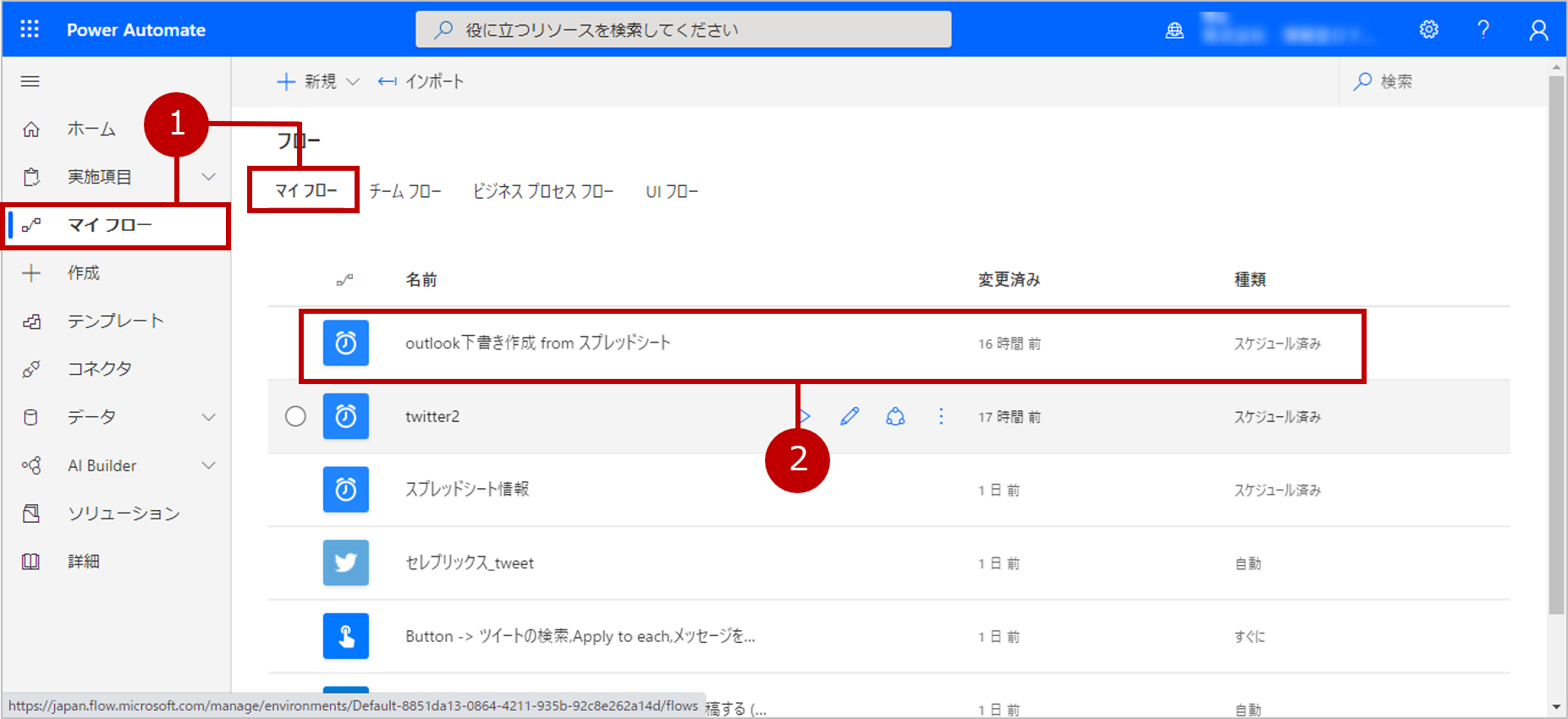Click the AI Builder icon
This screenshot has width=1568, height=719.
coord(31,465)
